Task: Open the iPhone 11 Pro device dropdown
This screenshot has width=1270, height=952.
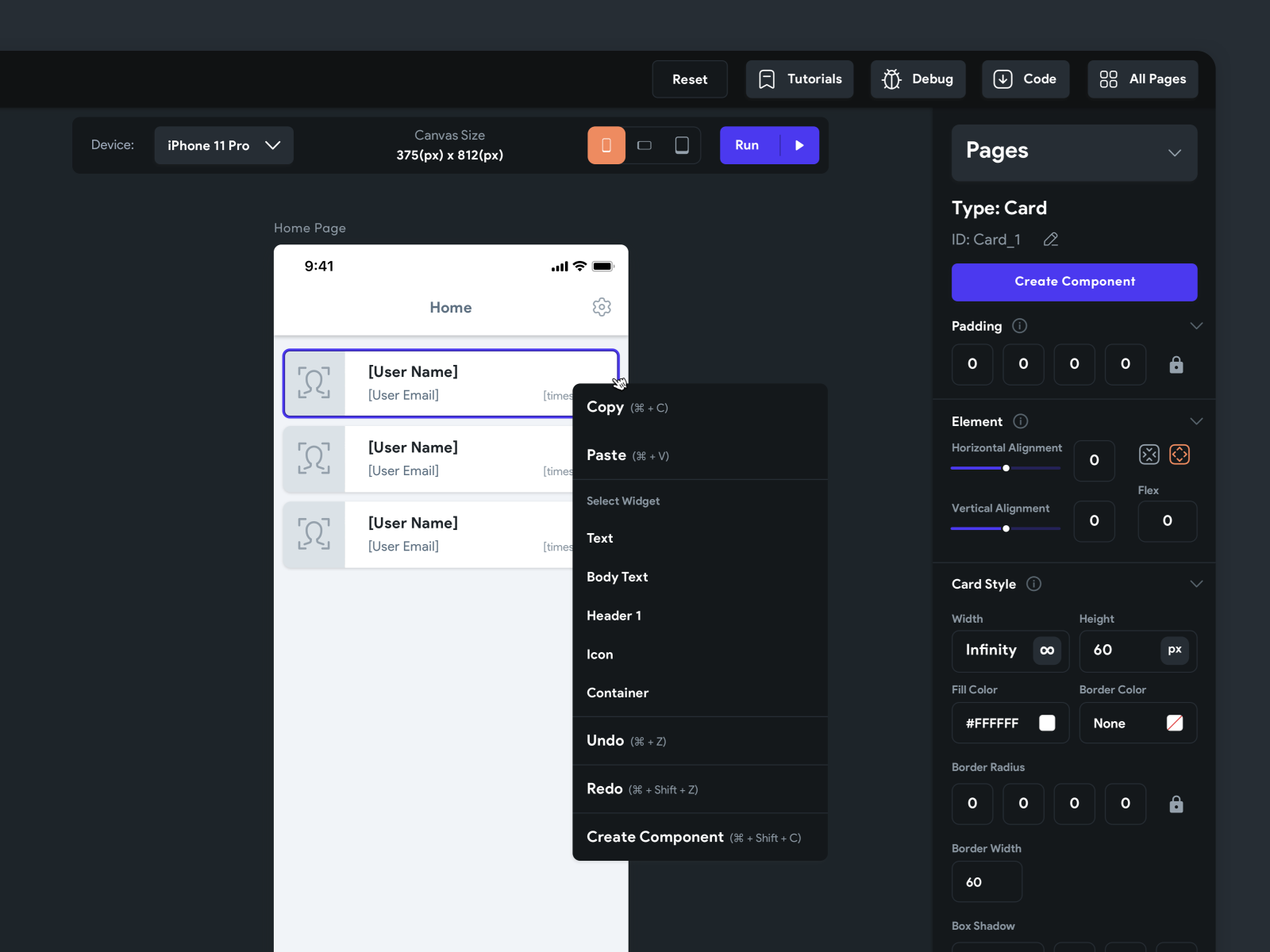Action: click(224, 145)
